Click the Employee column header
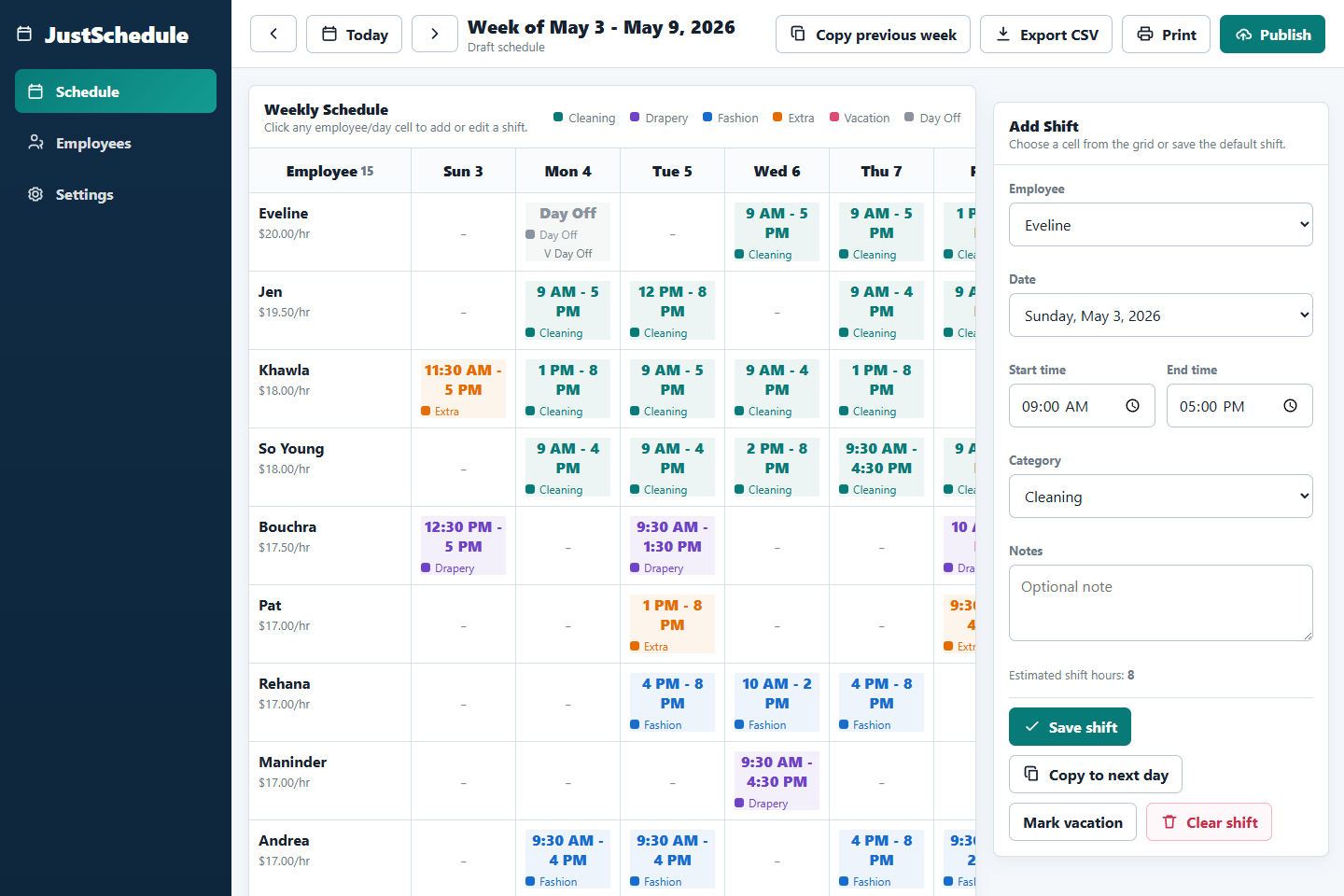1344x896 pixels. [330, 171]
